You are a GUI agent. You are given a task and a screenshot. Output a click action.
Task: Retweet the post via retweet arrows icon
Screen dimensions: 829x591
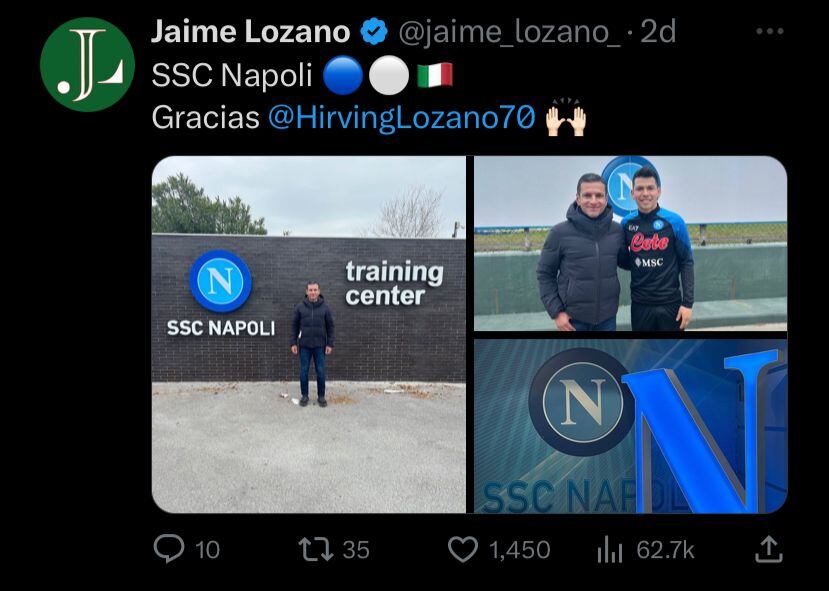316,549
